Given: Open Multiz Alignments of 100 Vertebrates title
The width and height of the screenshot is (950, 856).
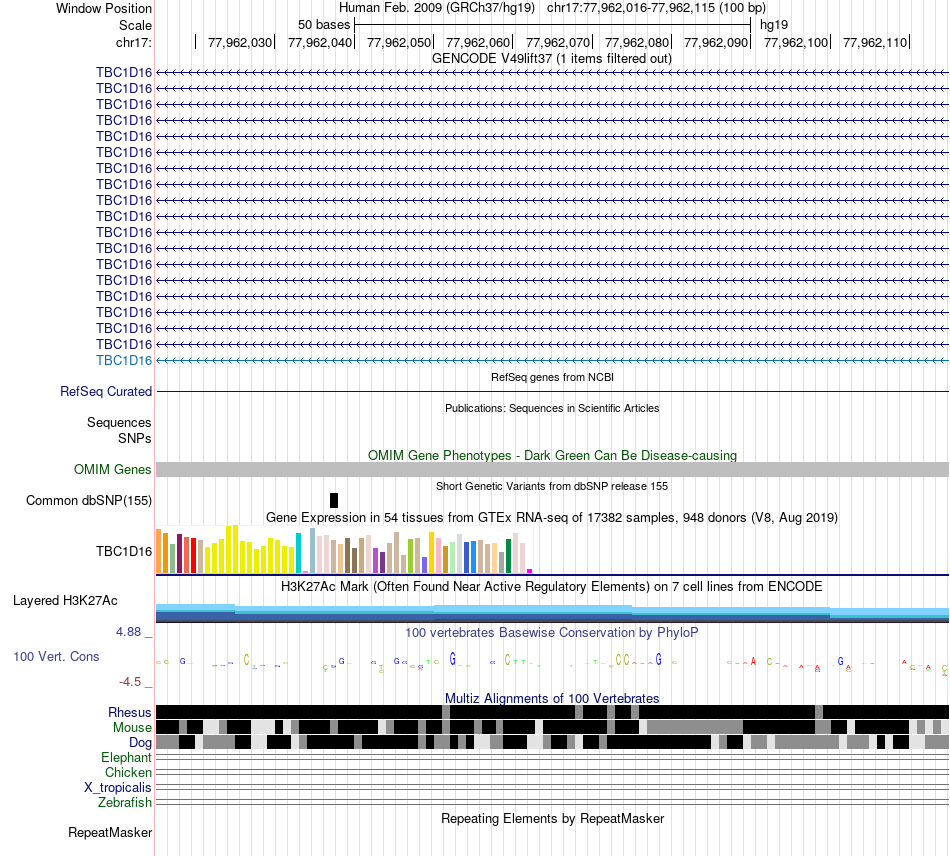Looking at the screenshot, I should pos(552,698).
